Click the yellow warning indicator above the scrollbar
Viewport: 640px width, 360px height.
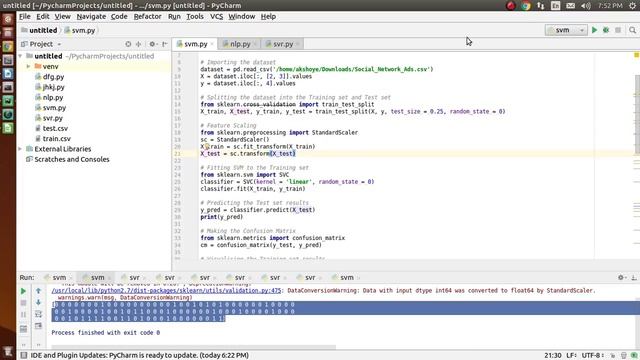[636, 55]
